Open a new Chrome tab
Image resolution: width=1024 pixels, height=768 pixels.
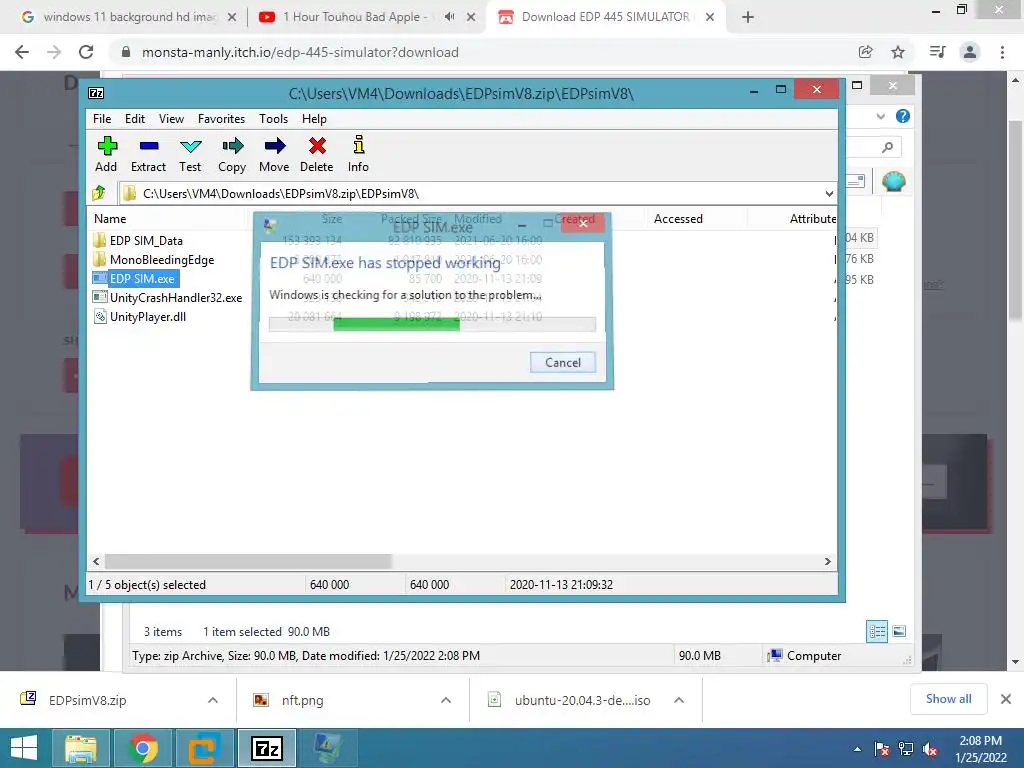pos(748,17)
